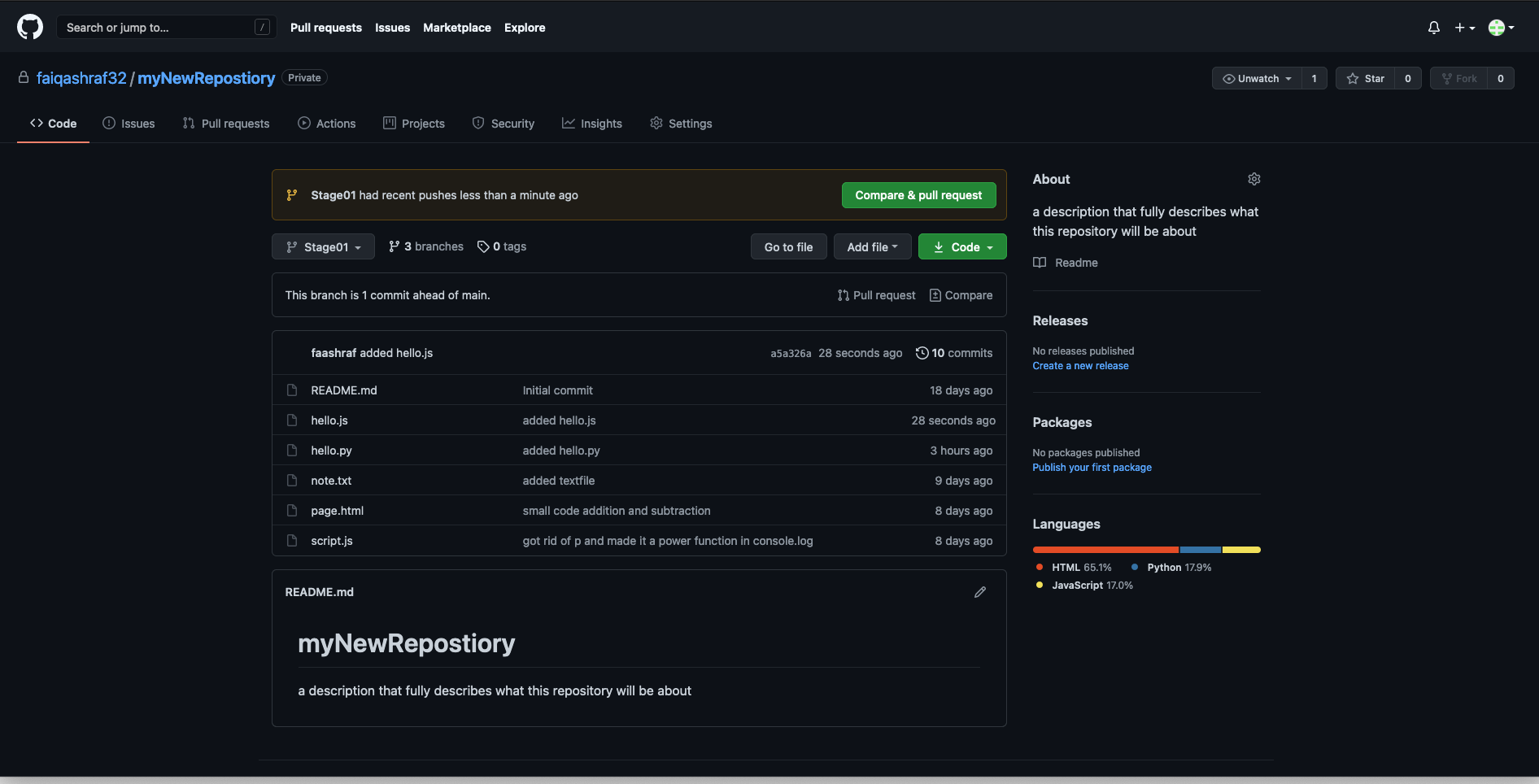Open global Issues in the top navigation

392,28
